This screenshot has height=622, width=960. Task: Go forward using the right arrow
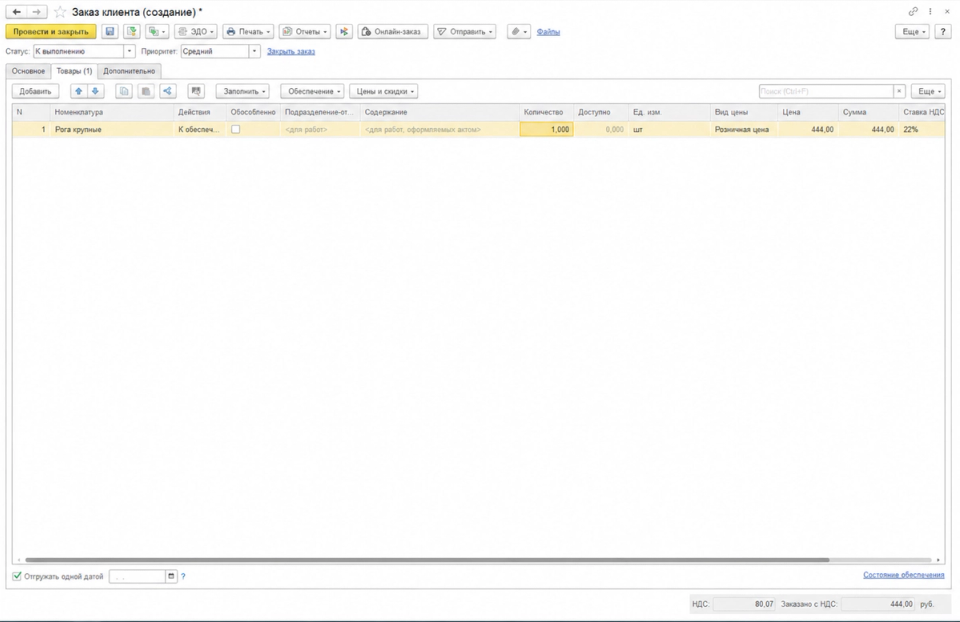click(x=36, y=12)
